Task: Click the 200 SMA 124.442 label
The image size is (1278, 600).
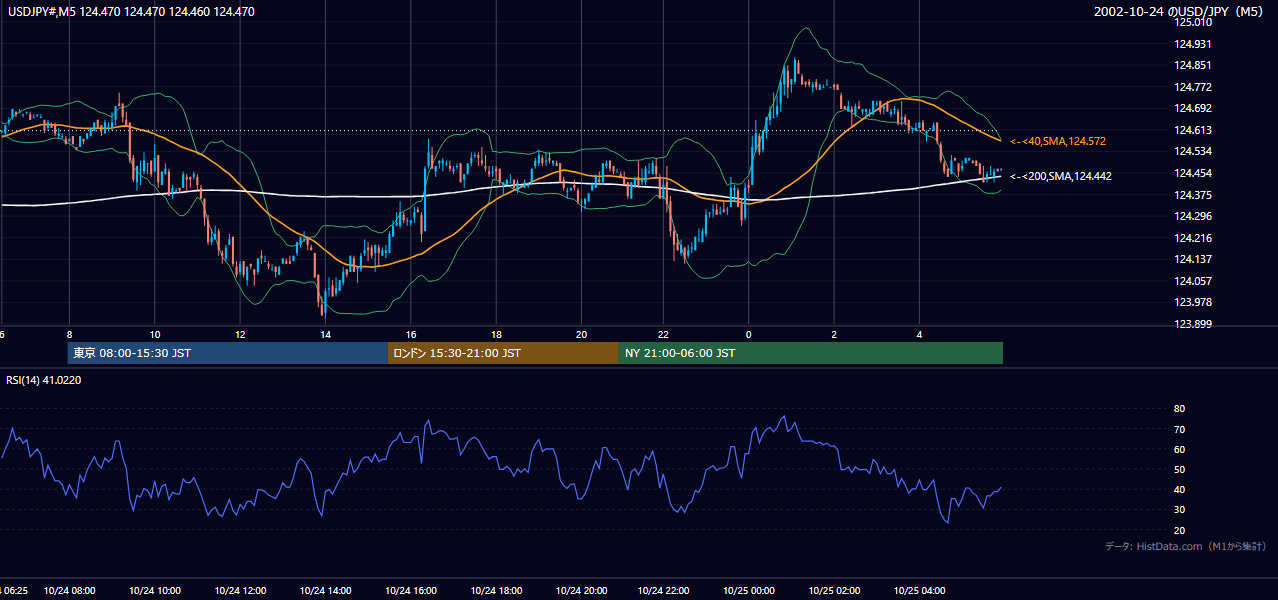Action: point(1060,176)
